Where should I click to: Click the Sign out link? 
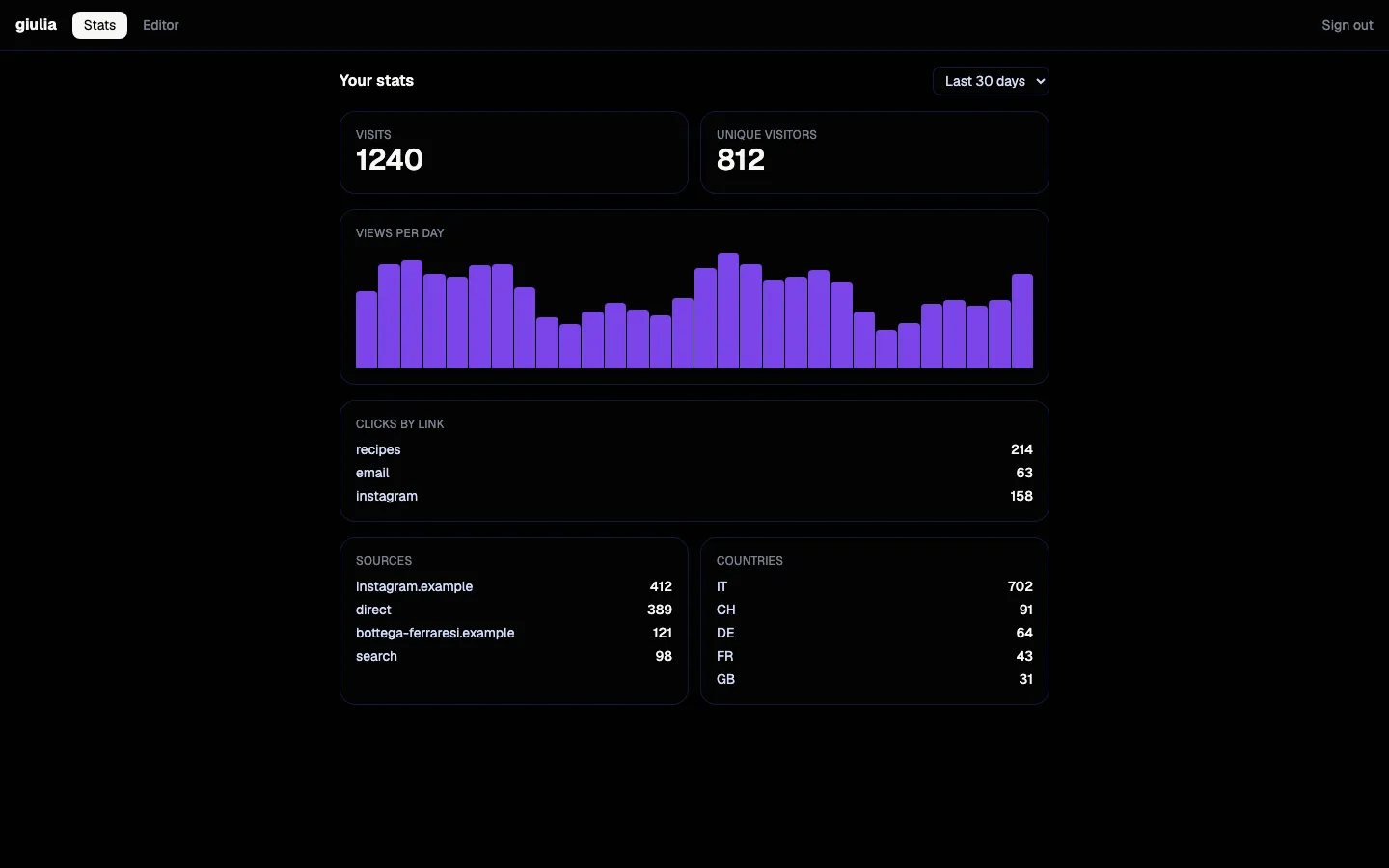point(1347,25)
